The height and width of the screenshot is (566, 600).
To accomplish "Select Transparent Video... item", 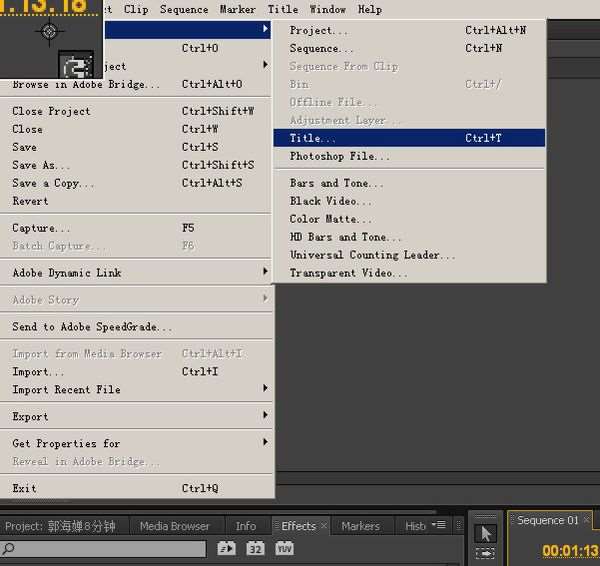I will 409,273.
